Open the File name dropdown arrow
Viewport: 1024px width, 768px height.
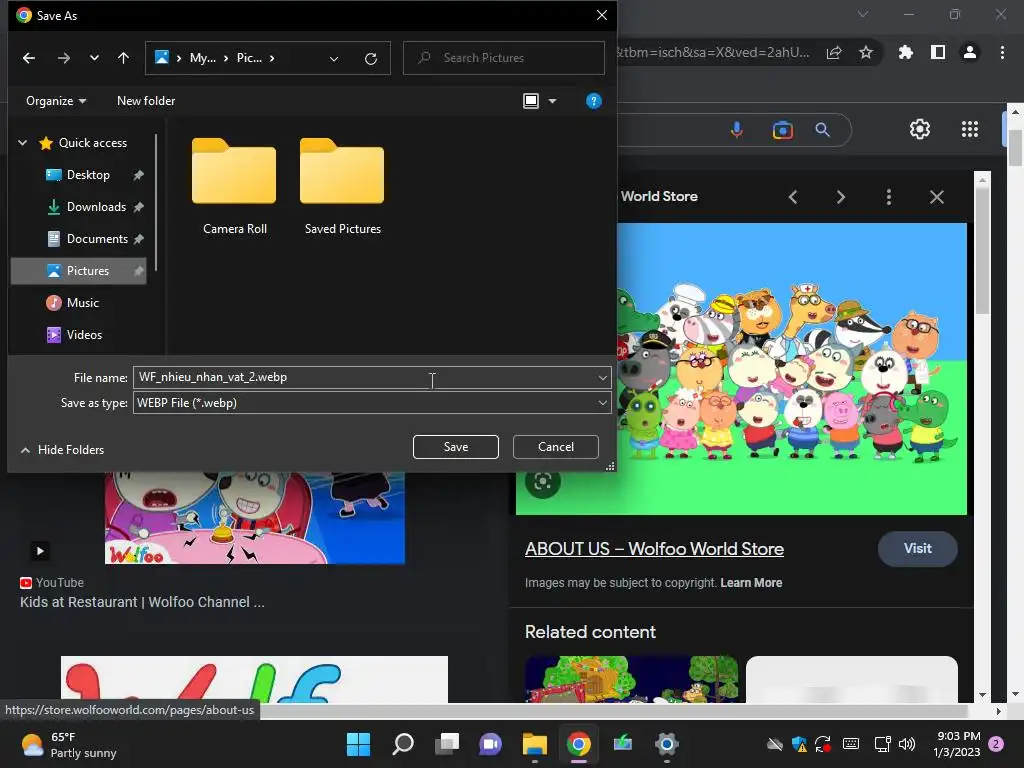point(602,377)
